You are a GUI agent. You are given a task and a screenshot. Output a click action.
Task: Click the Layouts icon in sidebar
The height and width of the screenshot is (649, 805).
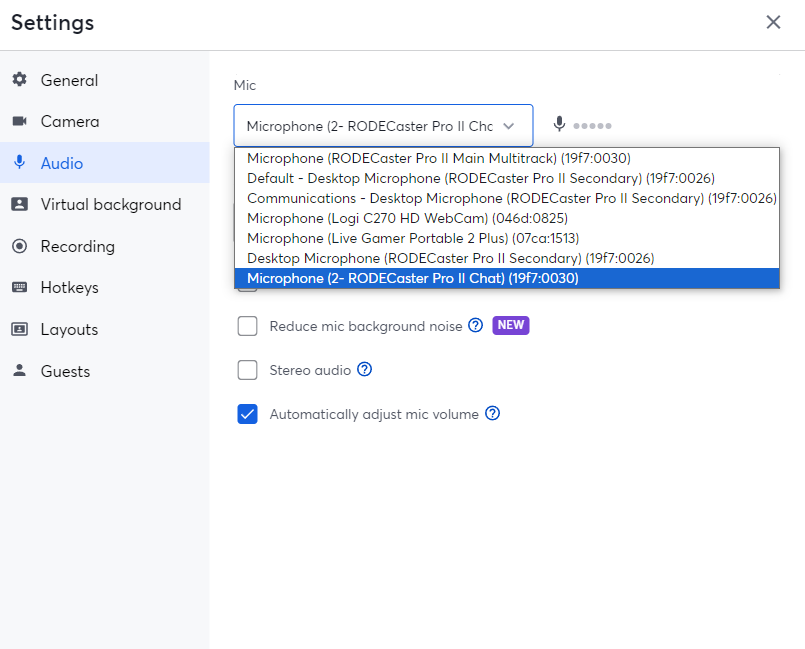pos(20,329)
